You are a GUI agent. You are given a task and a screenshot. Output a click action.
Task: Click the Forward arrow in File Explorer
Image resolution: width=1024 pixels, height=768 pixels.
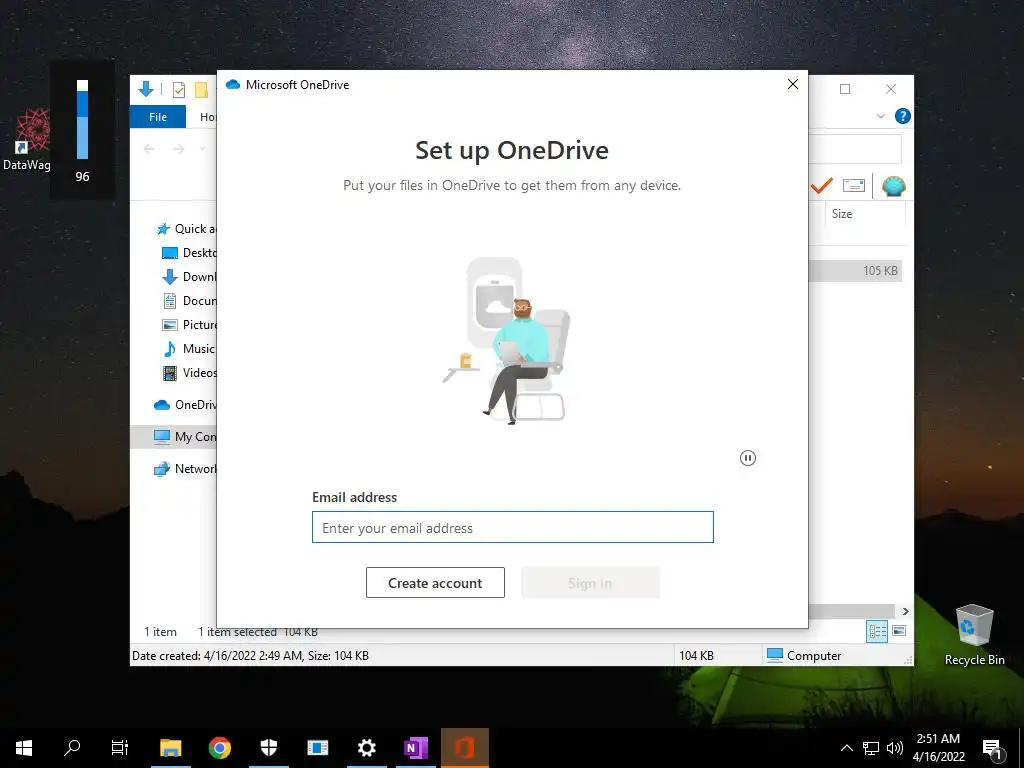pyautogui.click(x=178, y=149)
